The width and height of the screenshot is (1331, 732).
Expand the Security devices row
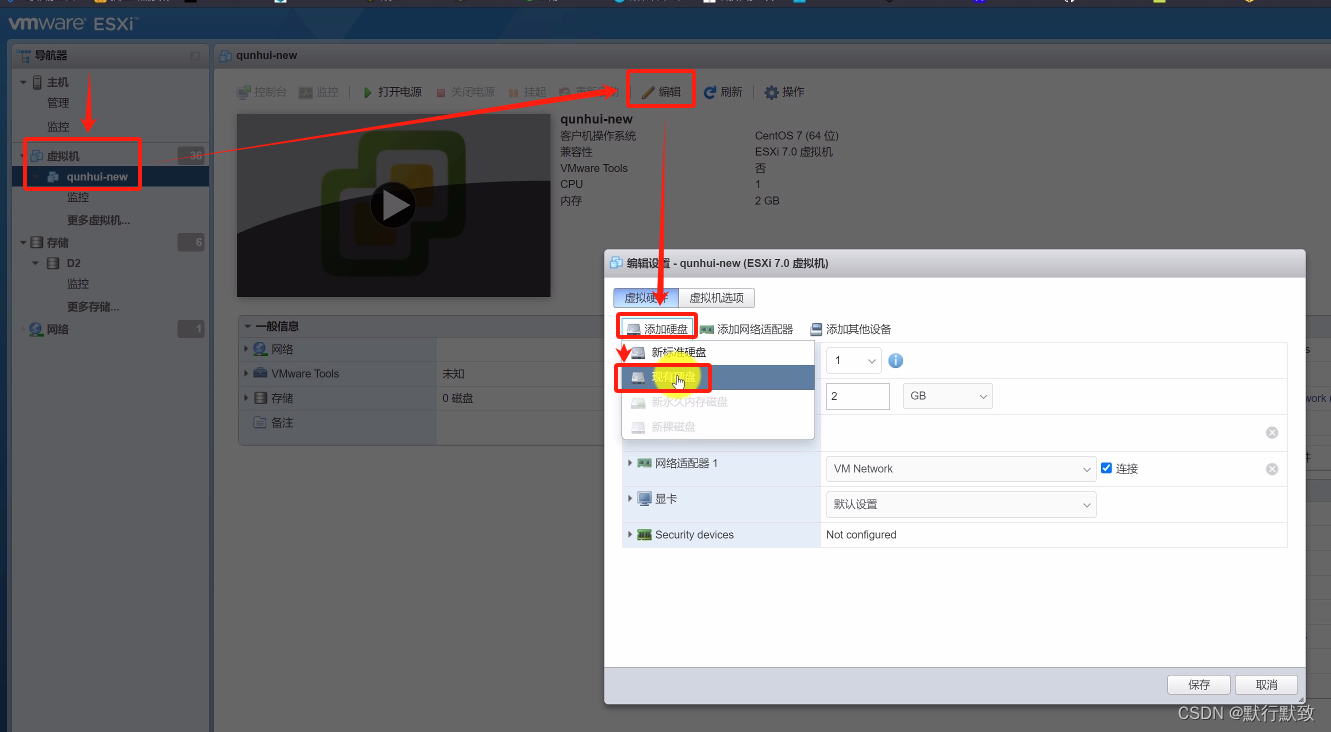pyautogui.click(x=630, y=534)
